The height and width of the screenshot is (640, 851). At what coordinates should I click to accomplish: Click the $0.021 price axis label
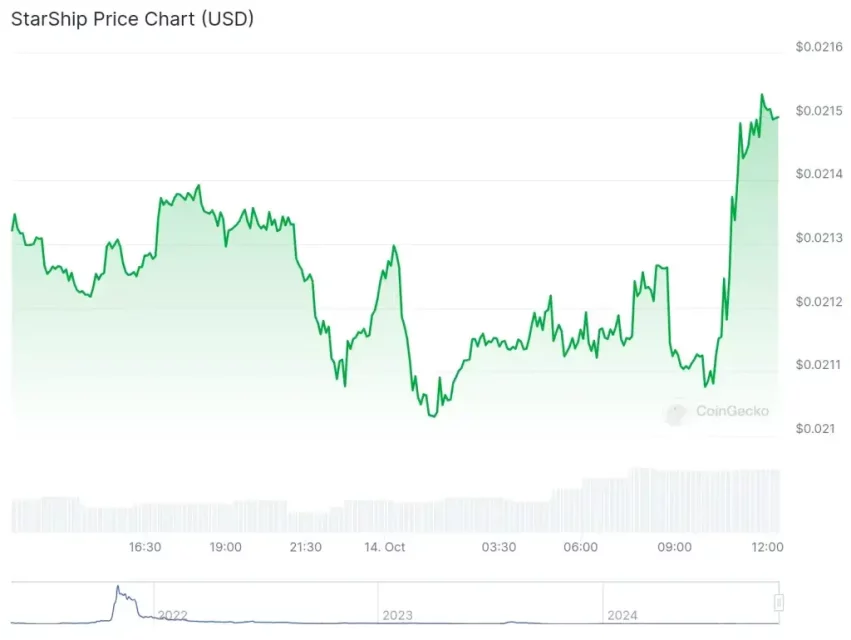(x=814, y=429)
